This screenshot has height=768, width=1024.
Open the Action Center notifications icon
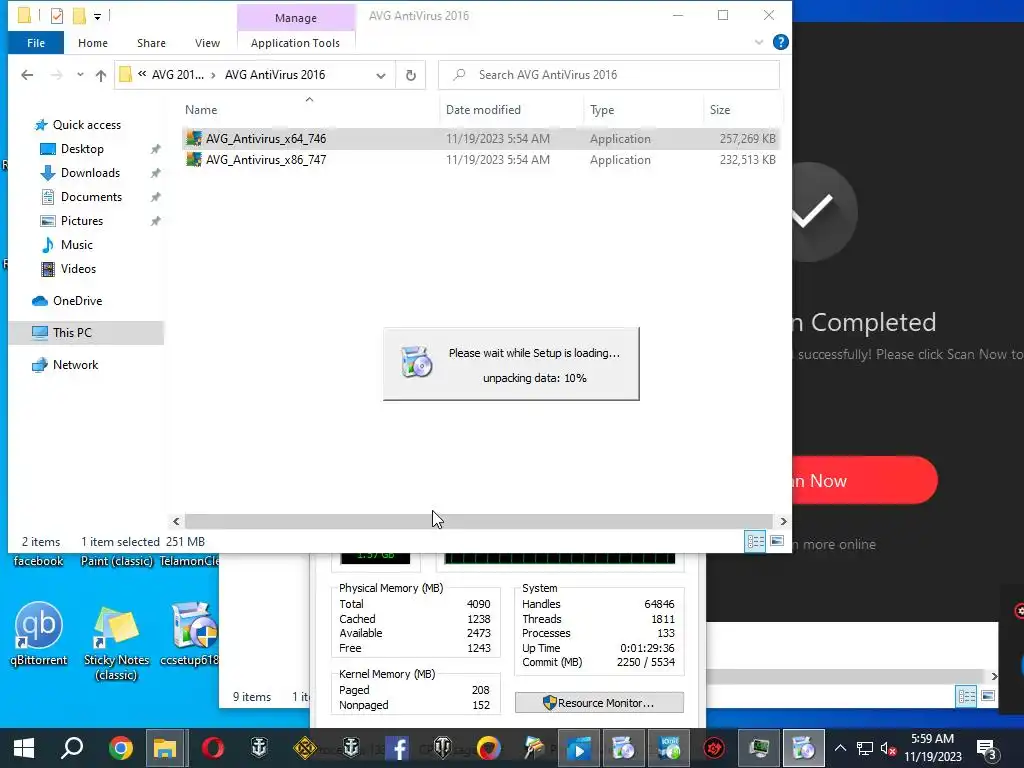click(987, 748)
